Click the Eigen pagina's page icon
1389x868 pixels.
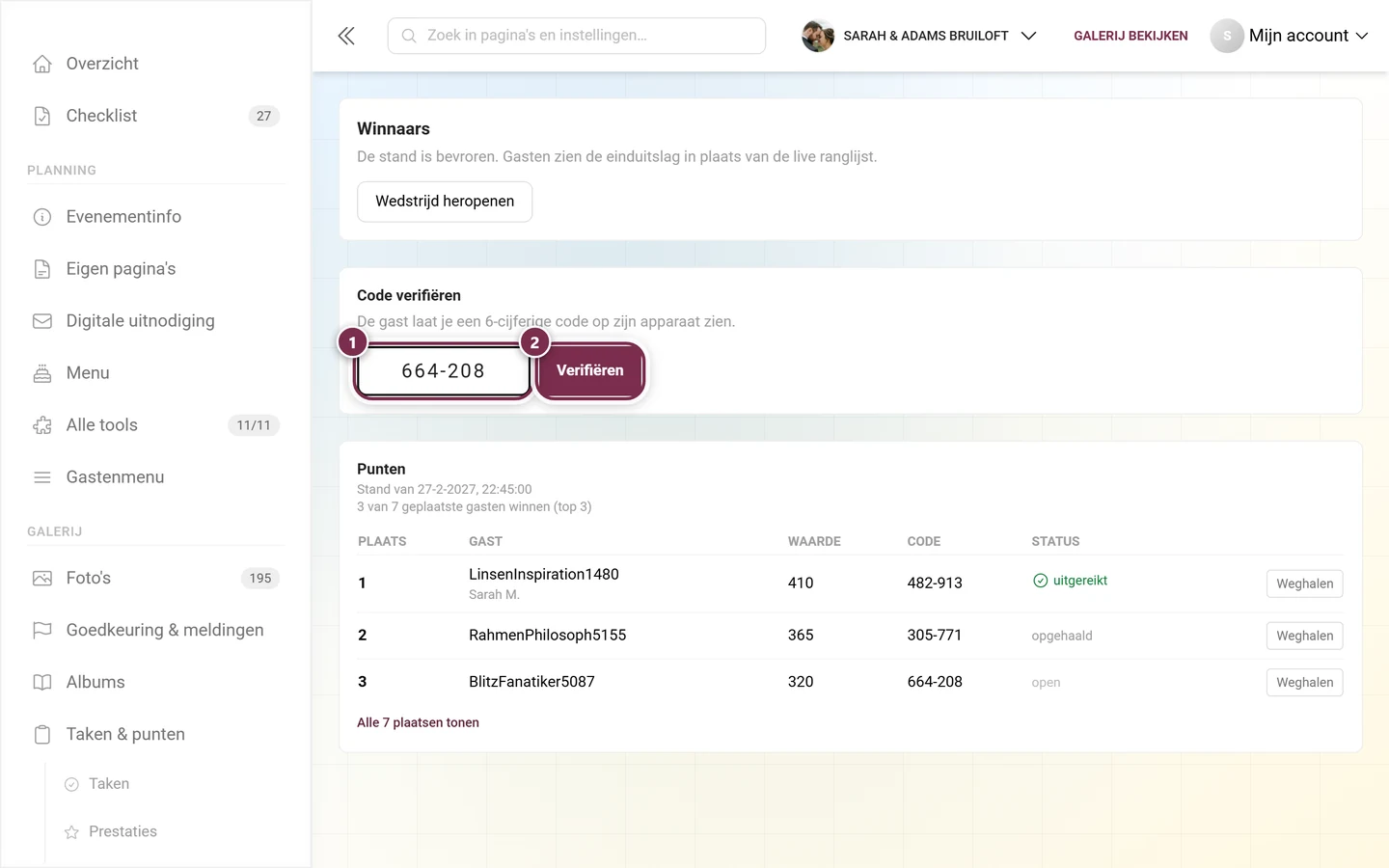42,269
